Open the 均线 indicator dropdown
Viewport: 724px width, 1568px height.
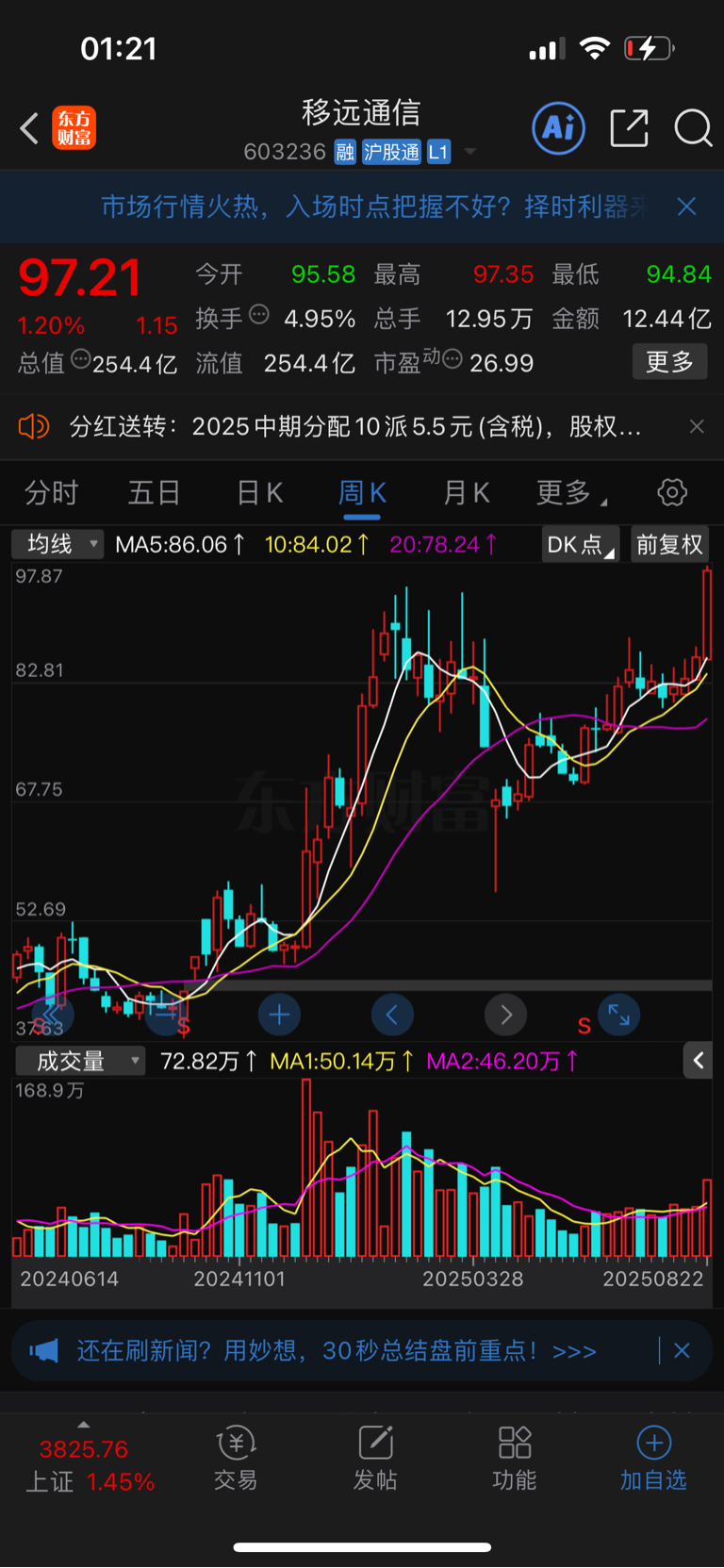click(x=58, y=544)
